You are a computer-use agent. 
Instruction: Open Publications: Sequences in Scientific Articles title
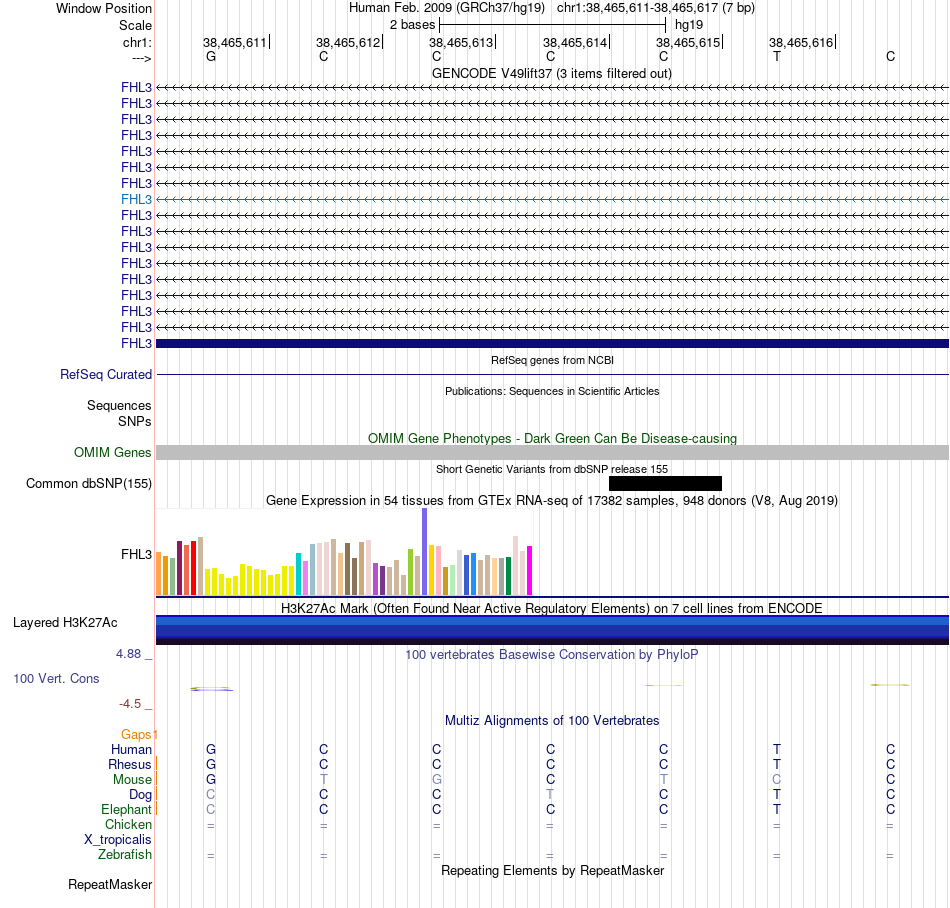point(552,391)
